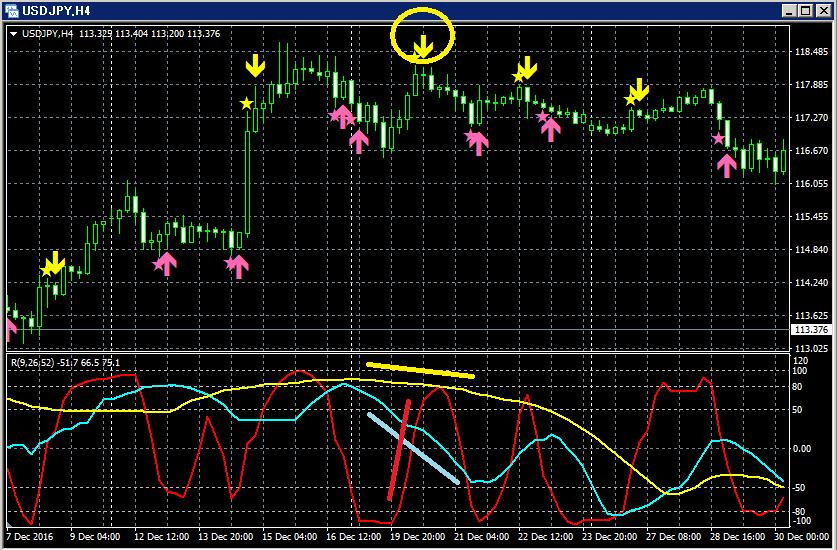Click the 30 Dec 00:00 time label
The height and width of the screenshot is (550, 837).
pyautogui.click(x=801, y=536)
